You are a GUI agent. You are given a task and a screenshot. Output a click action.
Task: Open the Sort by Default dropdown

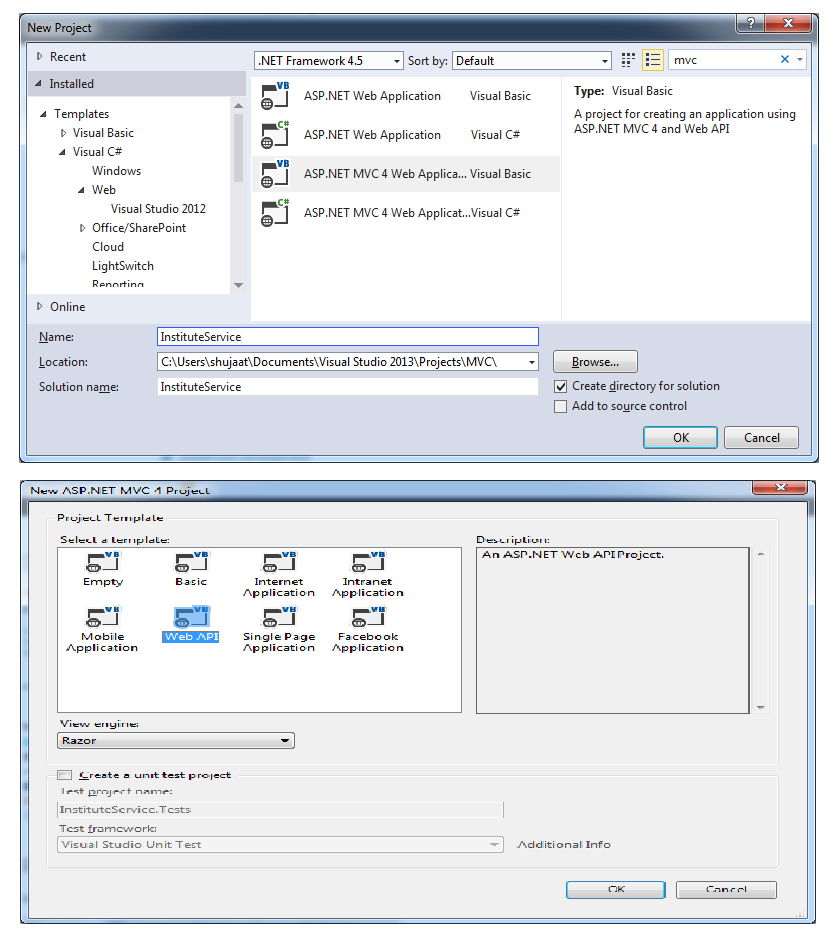click(x=532, y=61)
